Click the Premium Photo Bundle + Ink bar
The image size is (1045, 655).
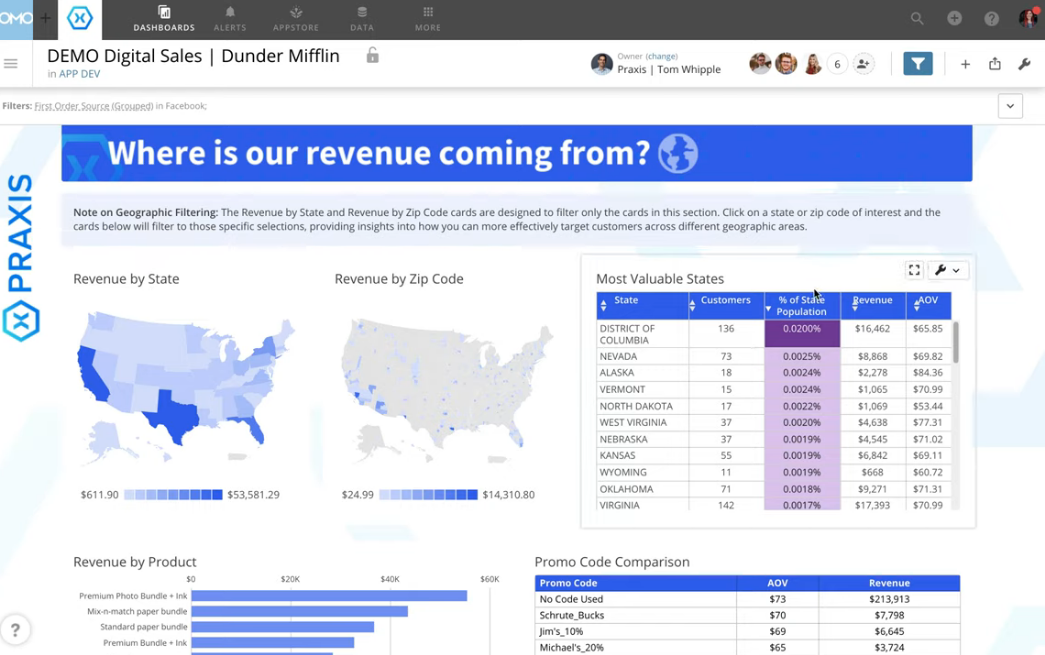pyautogui.click(x=329, y=596)
